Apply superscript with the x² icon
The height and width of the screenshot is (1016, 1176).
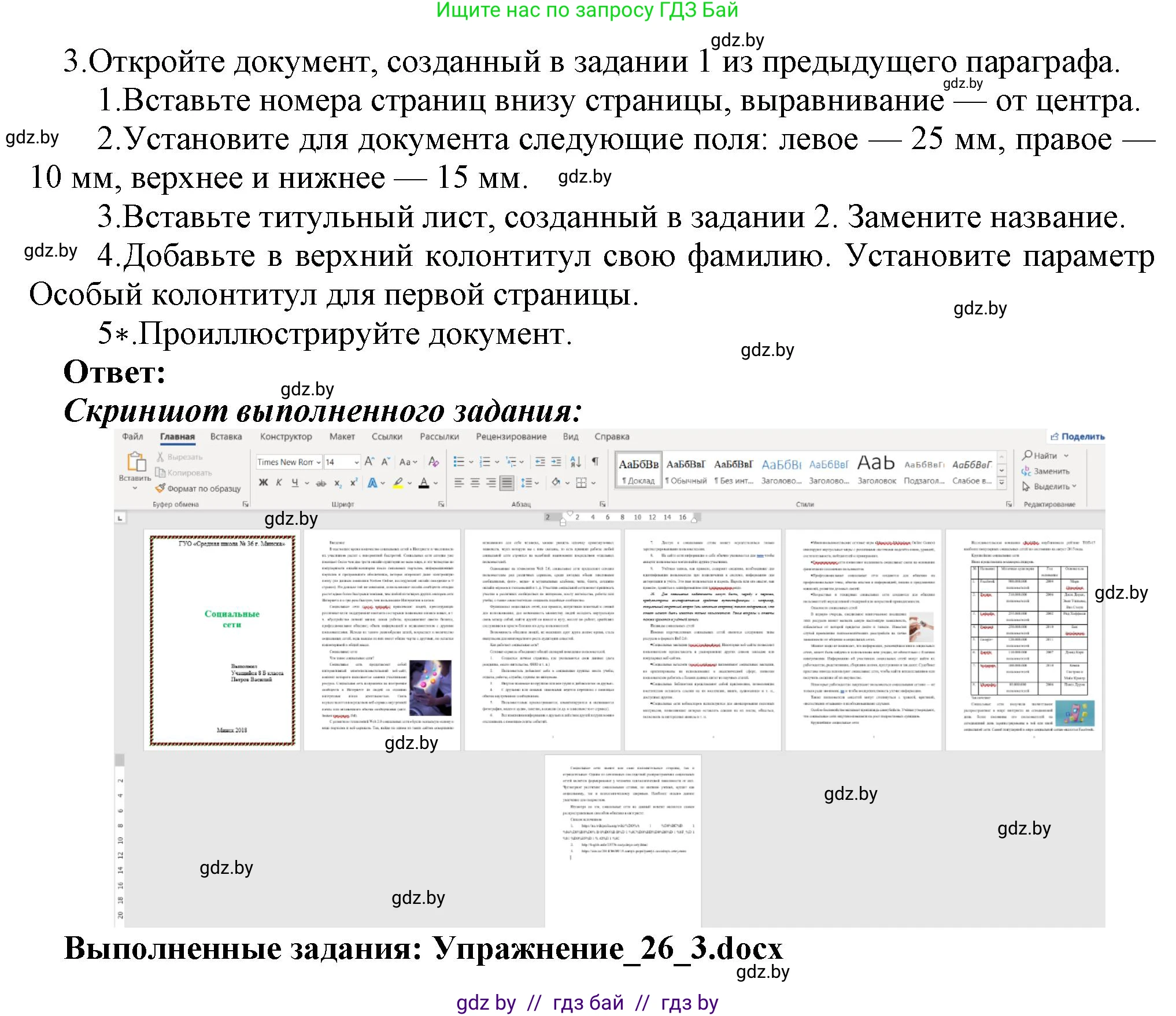pyautogui.click(x=353, y=481)
